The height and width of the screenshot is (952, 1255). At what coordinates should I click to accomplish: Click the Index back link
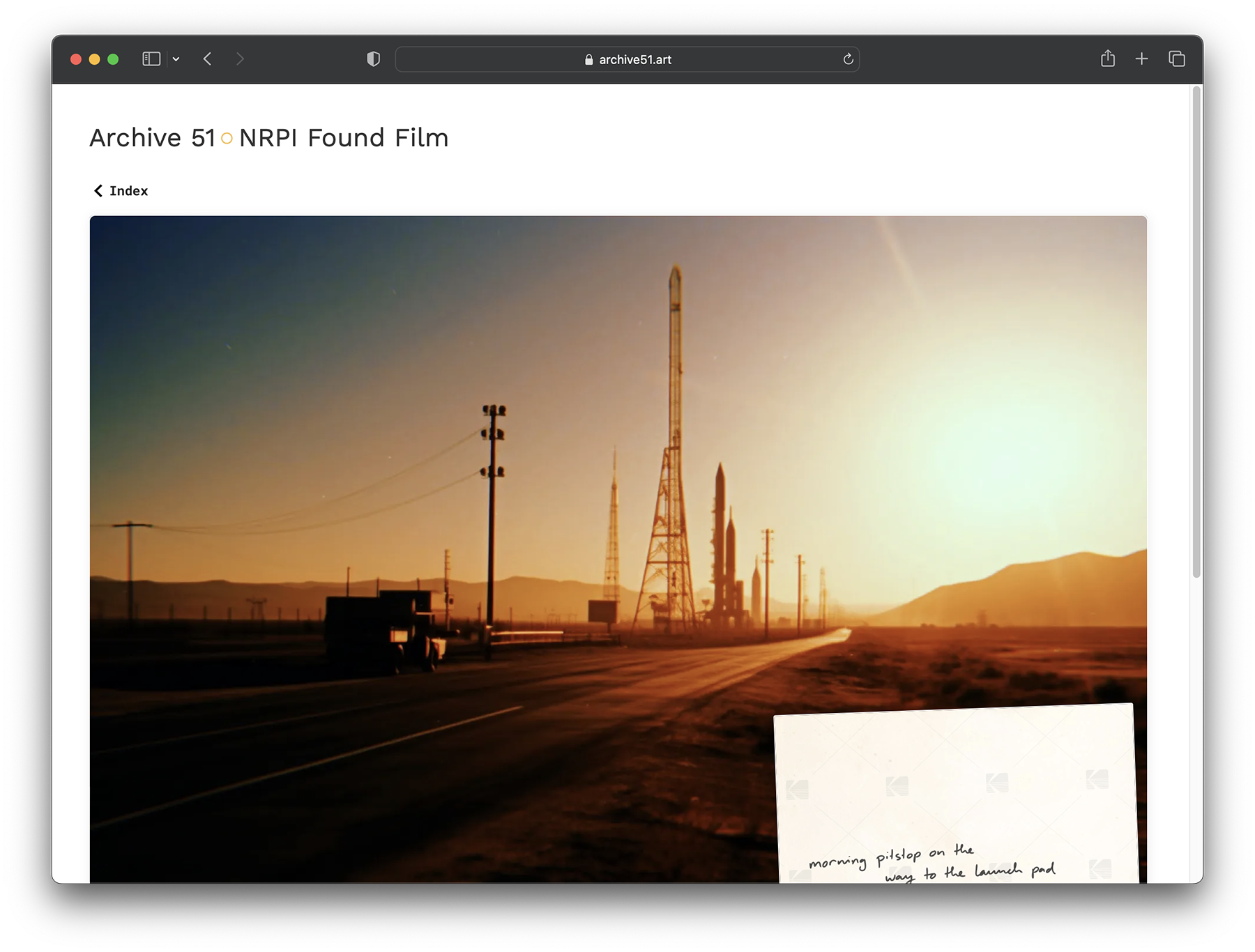click(x=121, y=191)
